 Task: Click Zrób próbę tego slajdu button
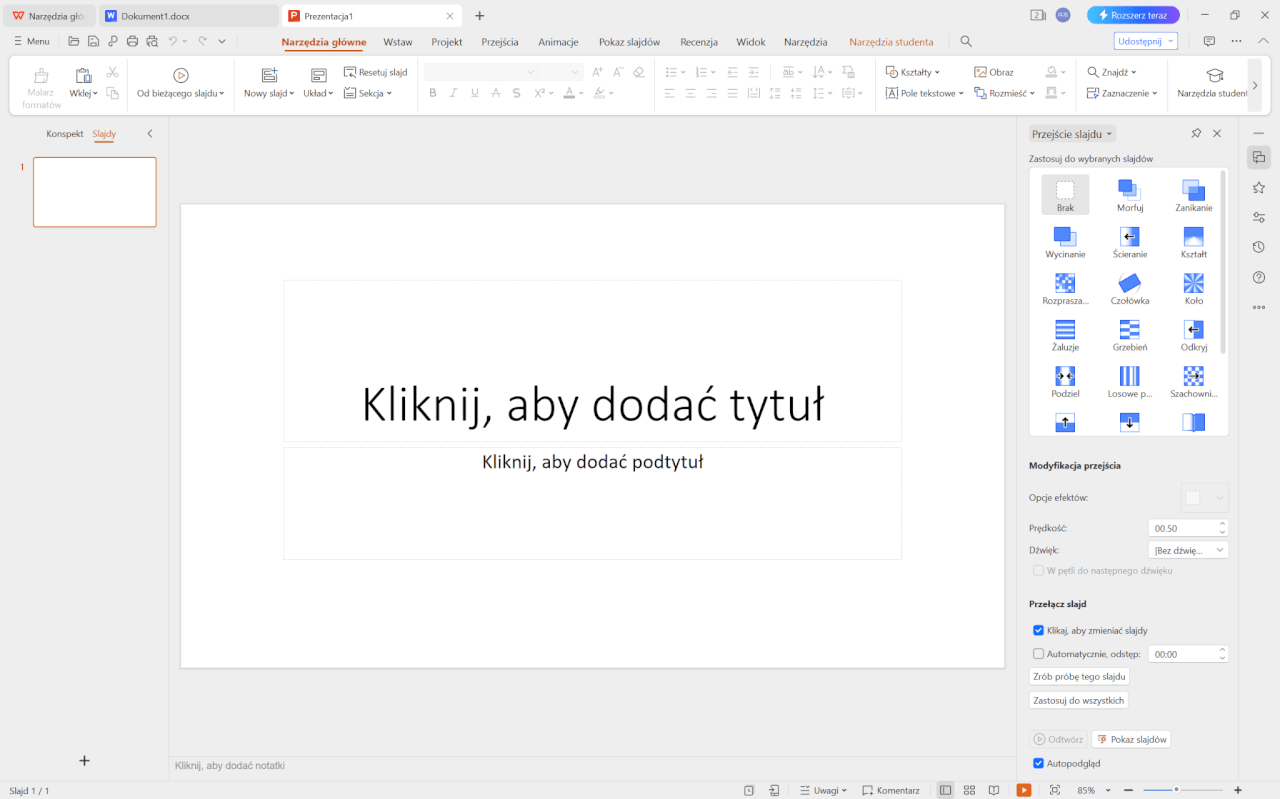pos(1079,677)
